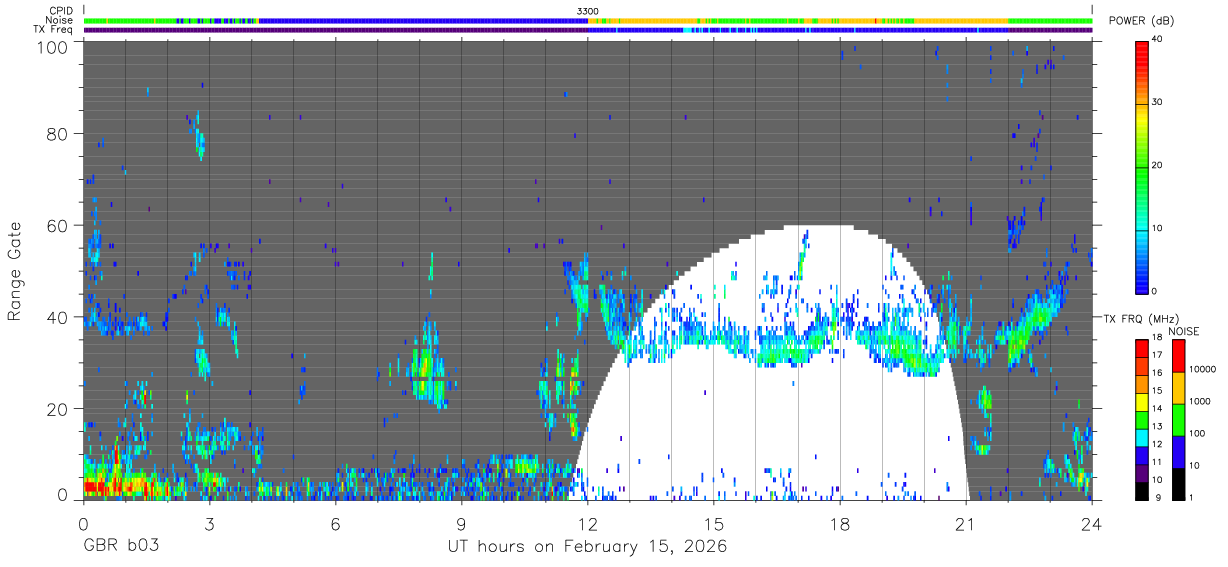This screenshot has width=1228, height=567.
Task: Click the green 13-14 MHz swatch in TX FRQ legend
Action: click(x=1141, y=418)
